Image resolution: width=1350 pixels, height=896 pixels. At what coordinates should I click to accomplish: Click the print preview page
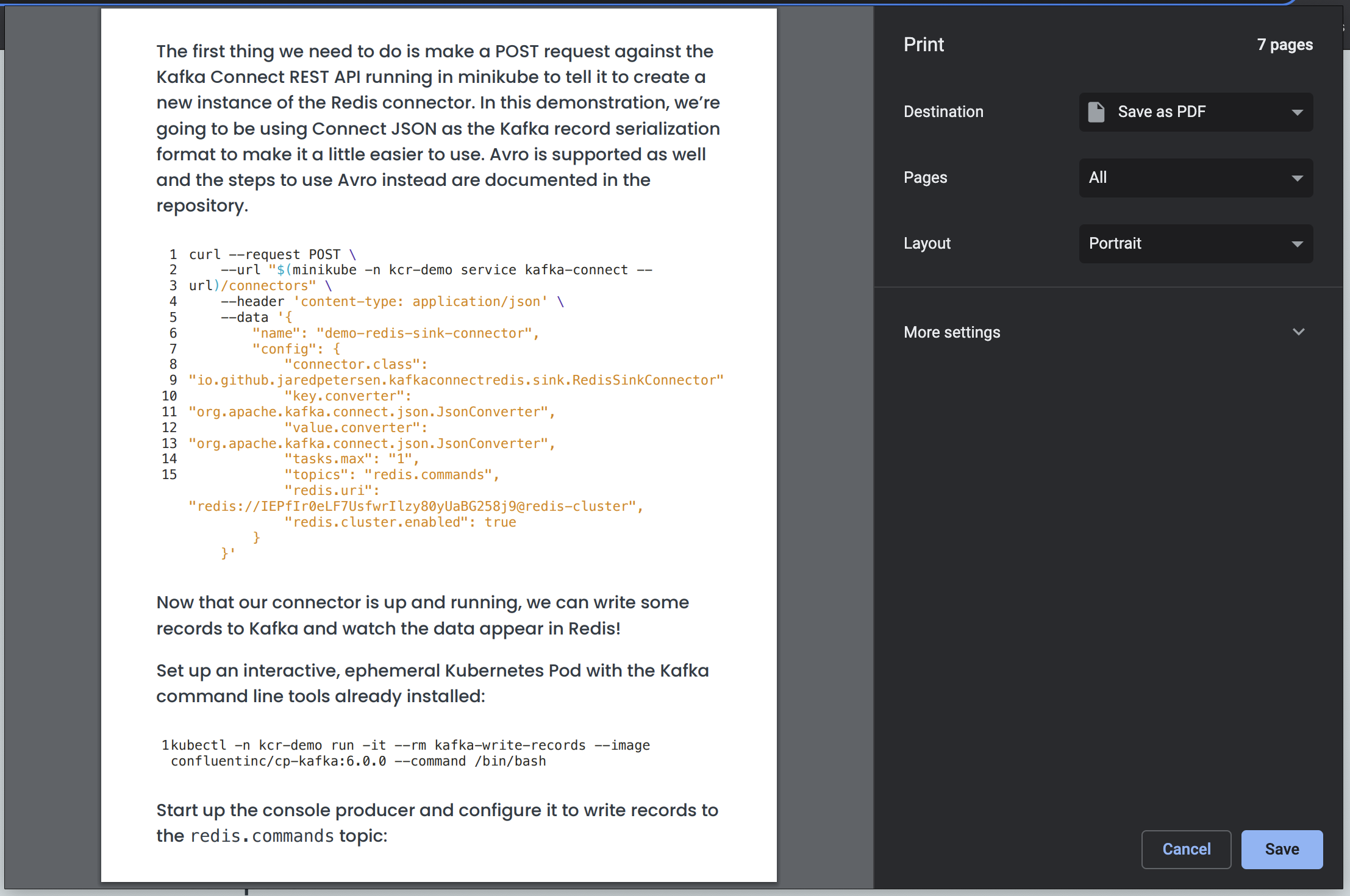pos(438,445)
